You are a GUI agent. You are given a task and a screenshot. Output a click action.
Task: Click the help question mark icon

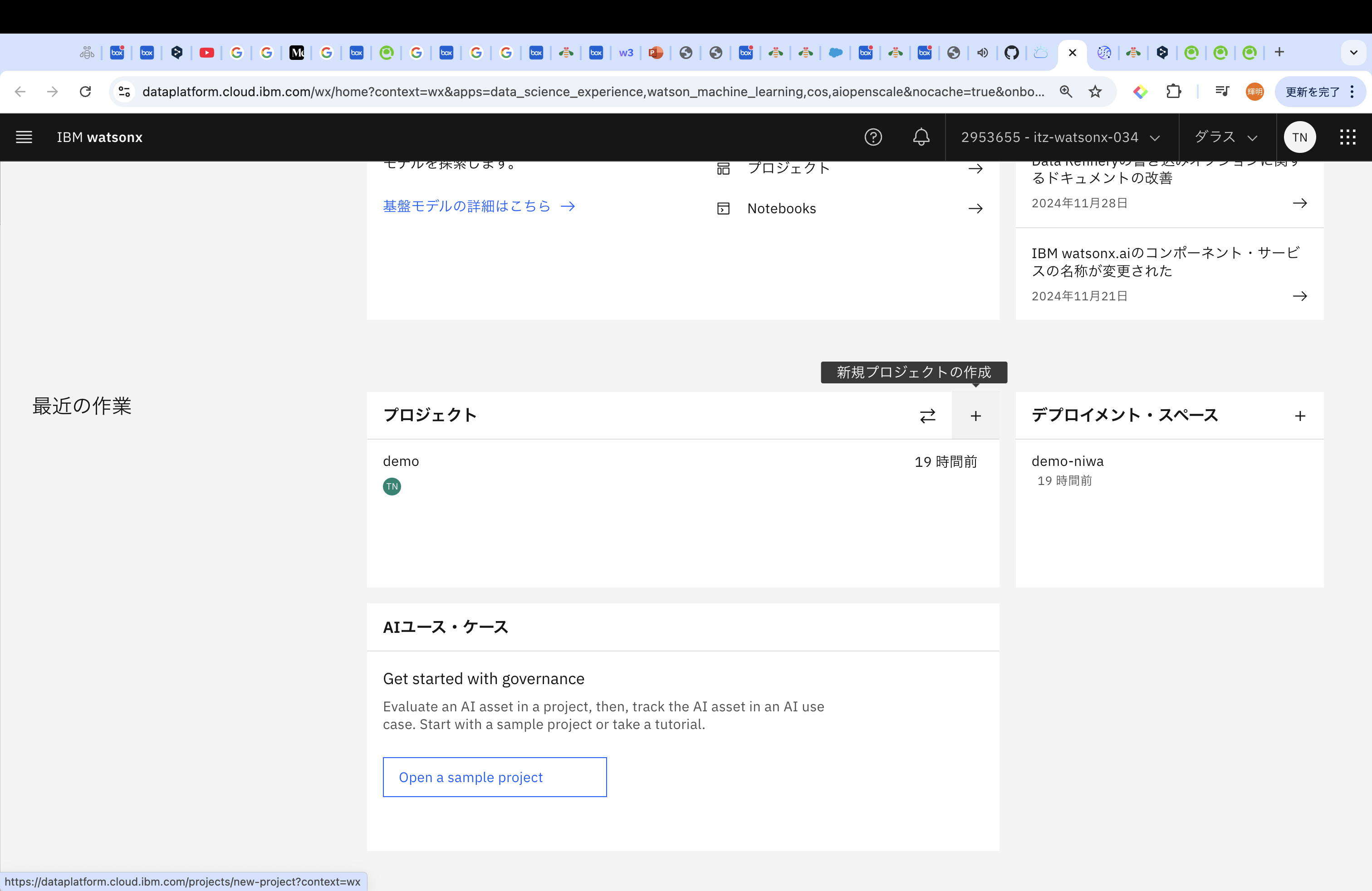tap(873, 137)
